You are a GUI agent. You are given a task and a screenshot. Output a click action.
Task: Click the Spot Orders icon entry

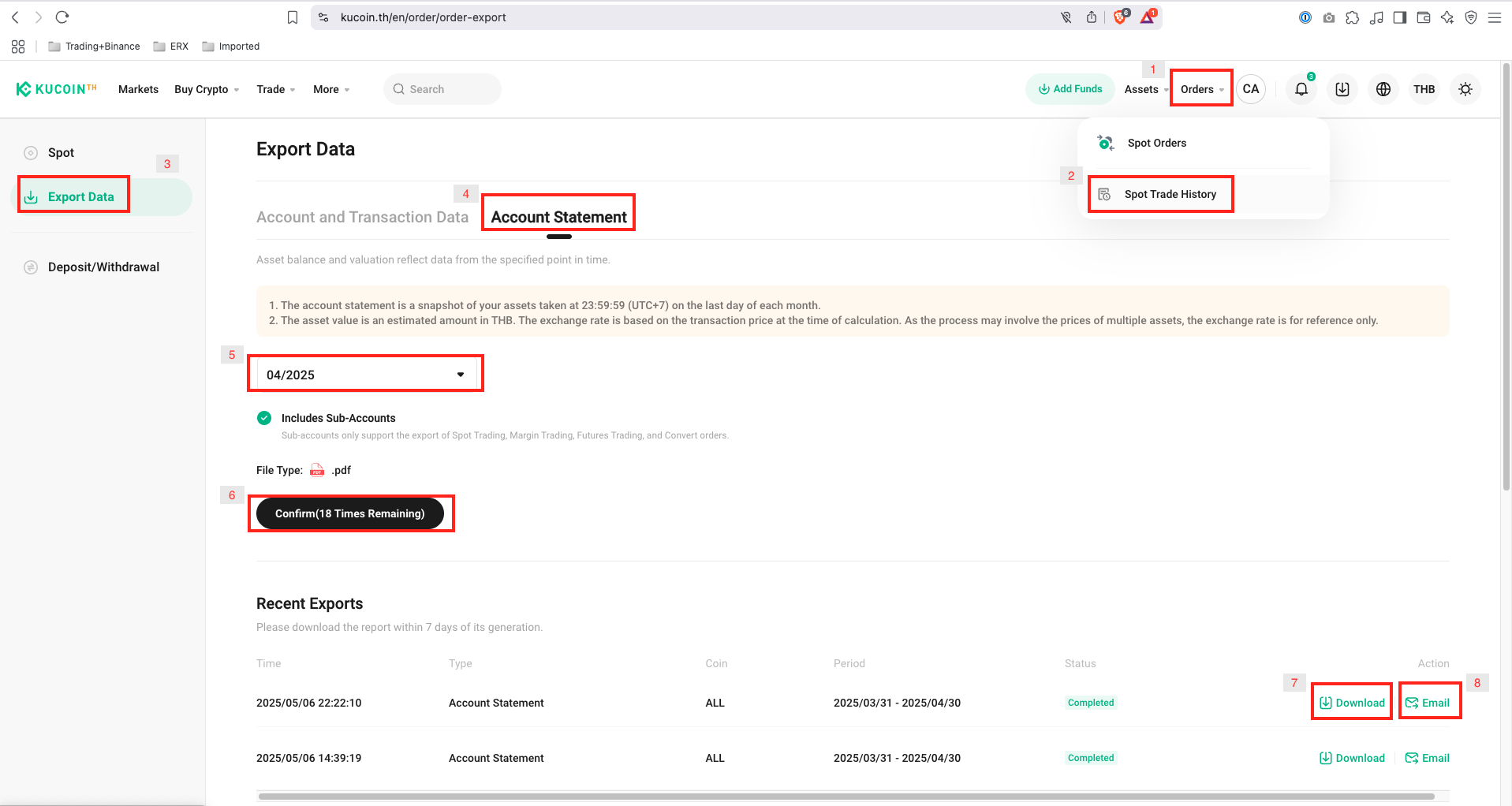pos(1104,143)
